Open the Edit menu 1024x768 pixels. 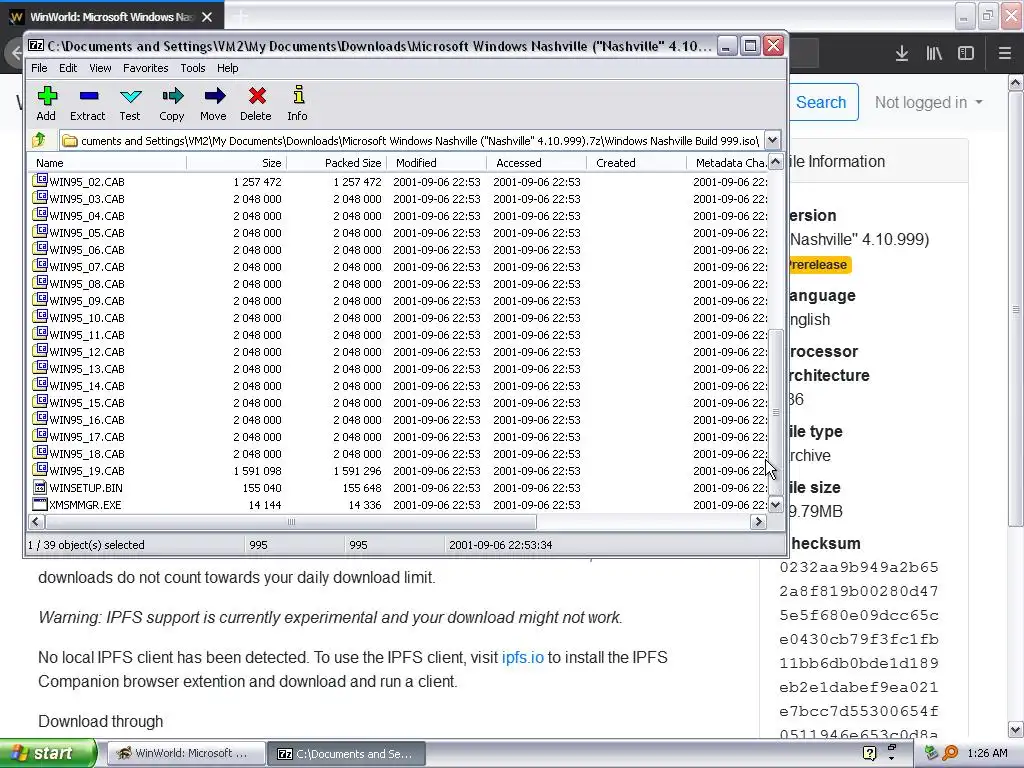coord(68,68)
